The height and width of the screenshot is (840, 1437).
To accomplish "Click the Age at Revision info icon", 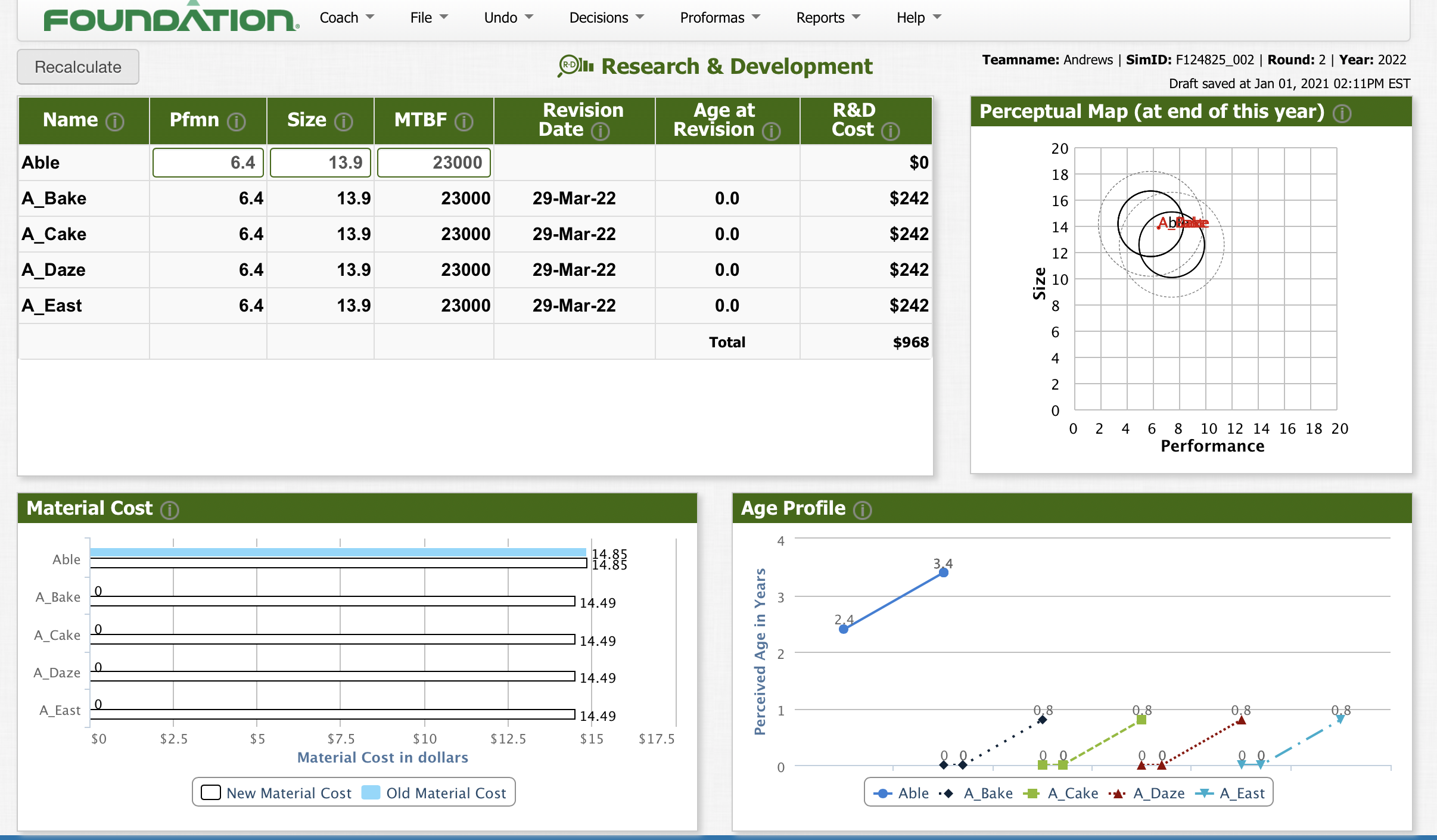I will 772,131.
